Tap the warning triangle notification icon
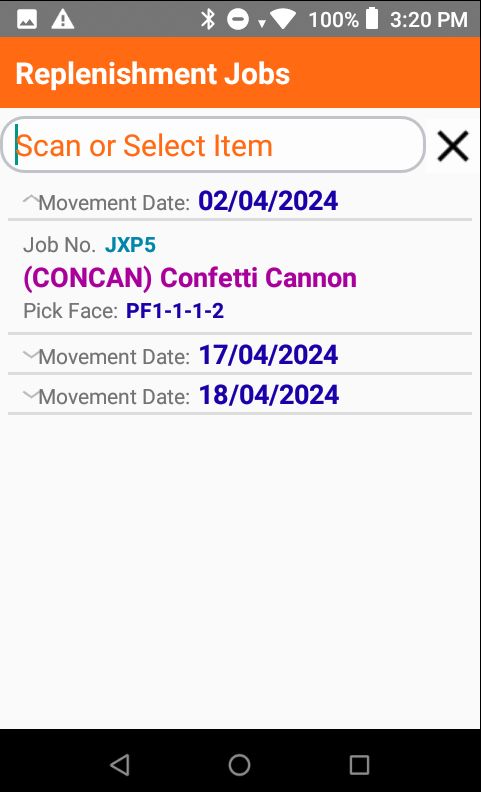Image resolution: width=481 pixels, height=792 pixels. 63,20
